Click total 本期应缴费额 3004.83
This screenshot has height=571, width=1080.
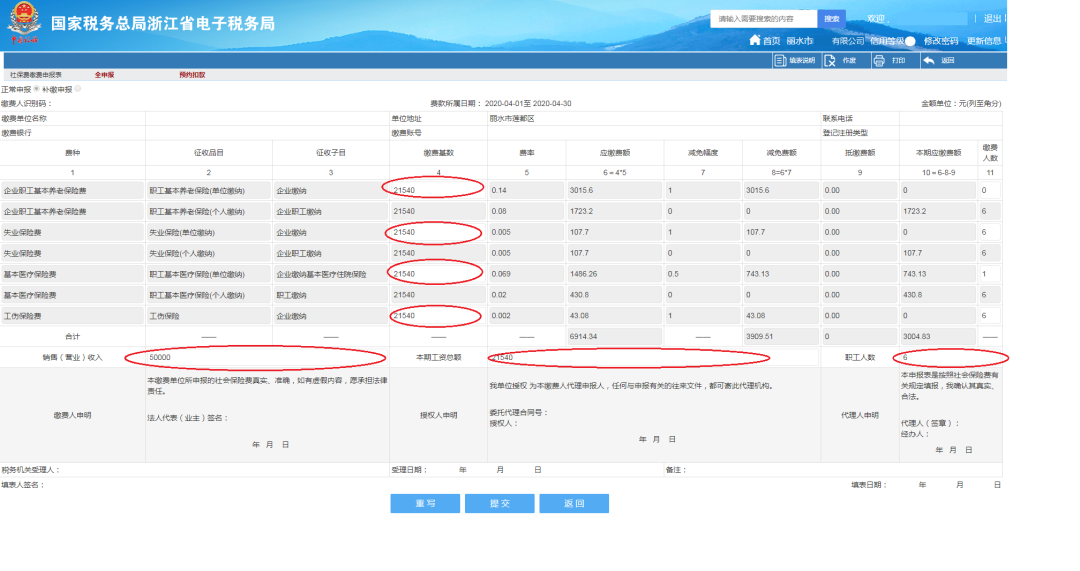pyautogui.click(x=938, y=337)
